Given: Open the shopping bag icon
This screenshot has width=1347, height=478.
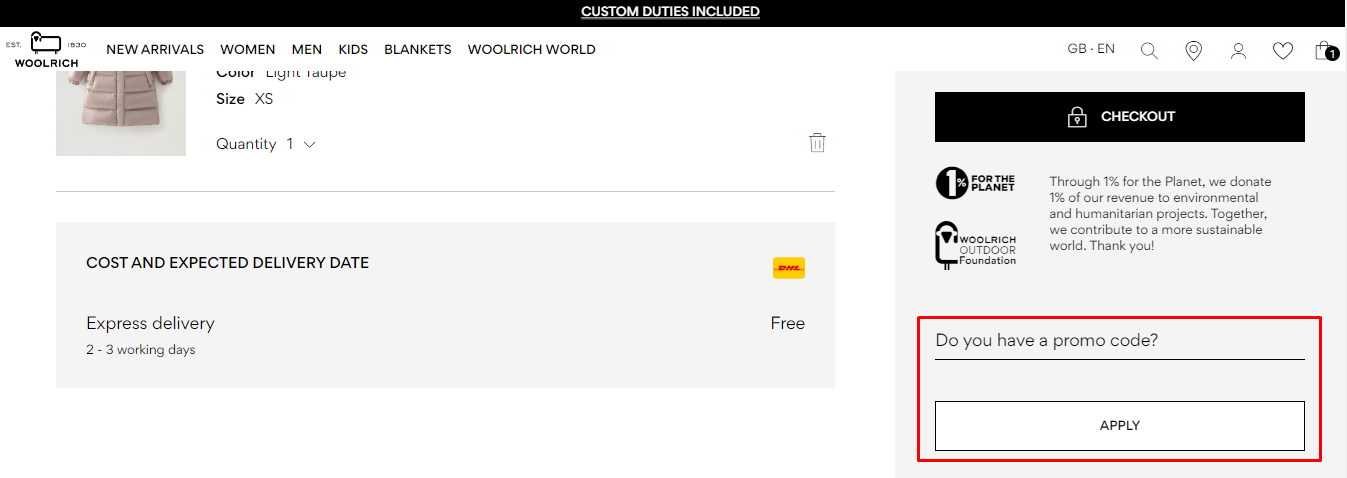Looking at the screenshot, I should (1326, 50).
